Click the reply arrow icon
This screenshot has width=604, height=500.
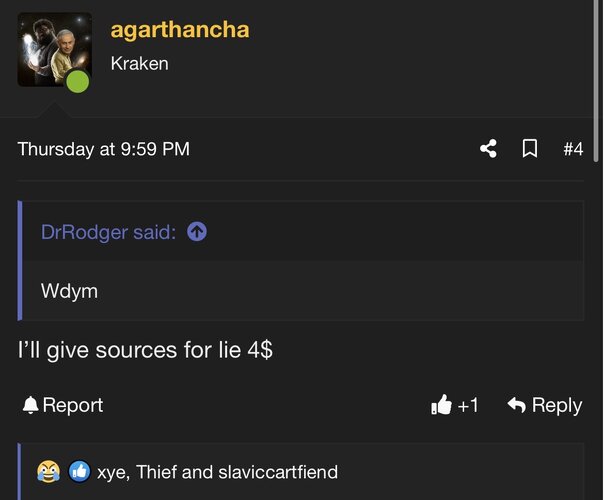(x=517, y=405)
